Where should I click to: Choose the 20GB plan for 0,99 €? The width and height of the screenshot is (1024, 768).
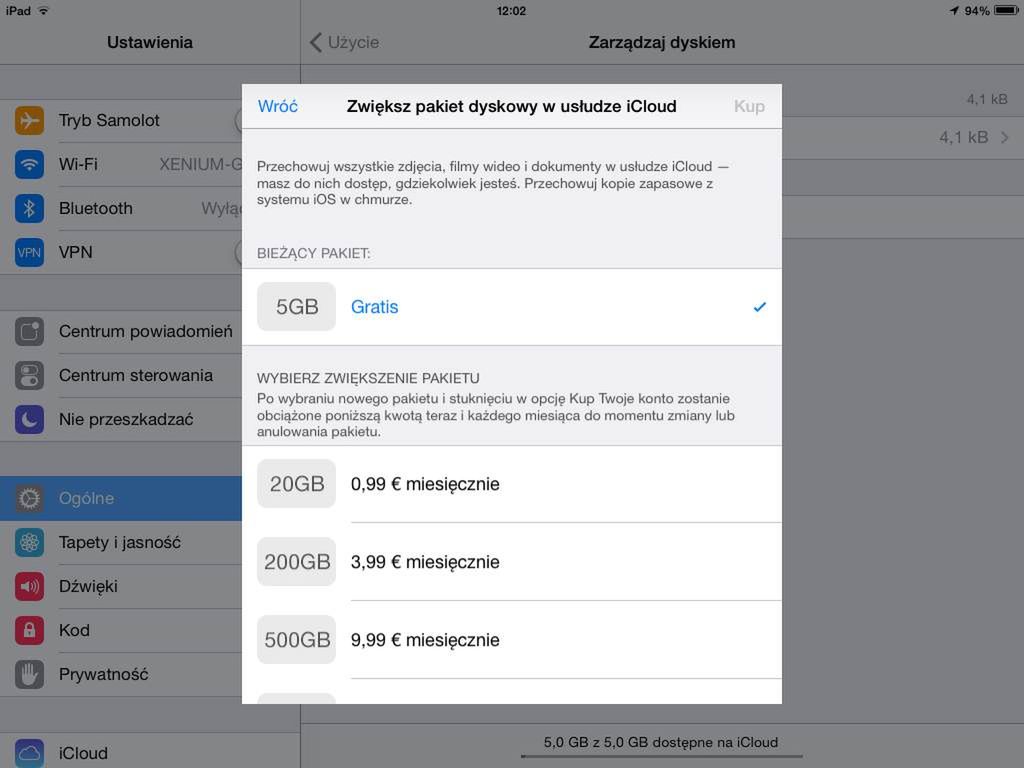click(x=511, y=484)
